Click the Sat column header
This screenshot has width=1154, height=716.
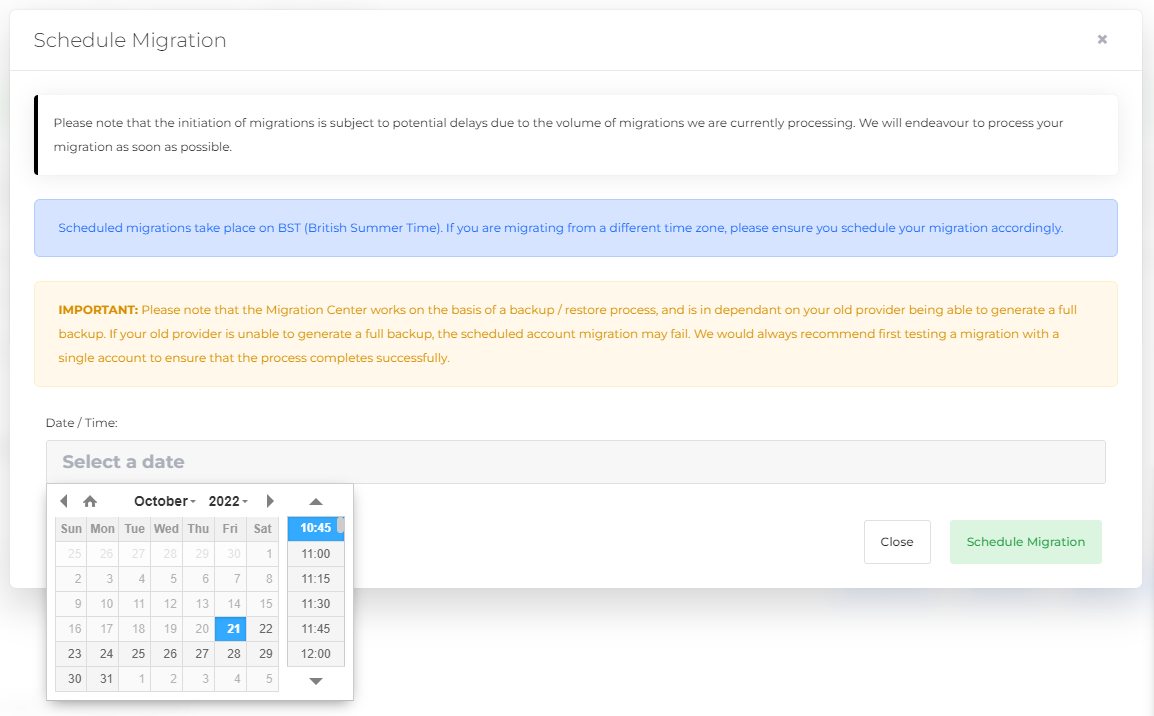coord(263,528)
